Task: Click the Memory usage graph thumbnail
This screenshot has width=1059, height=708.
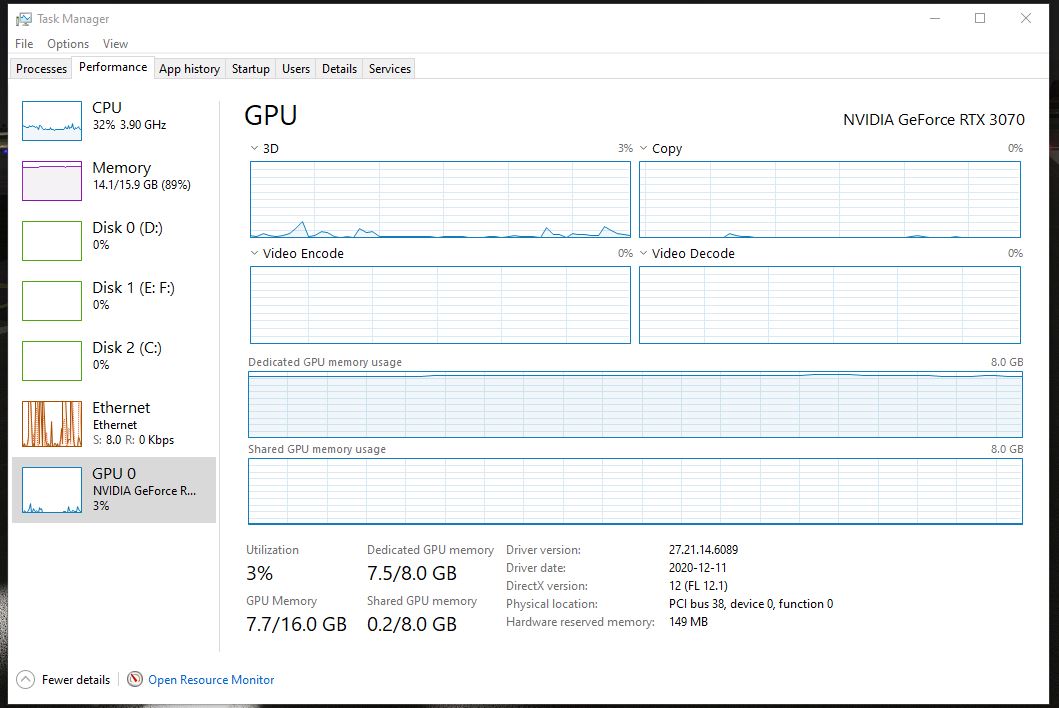Action: 52,180
